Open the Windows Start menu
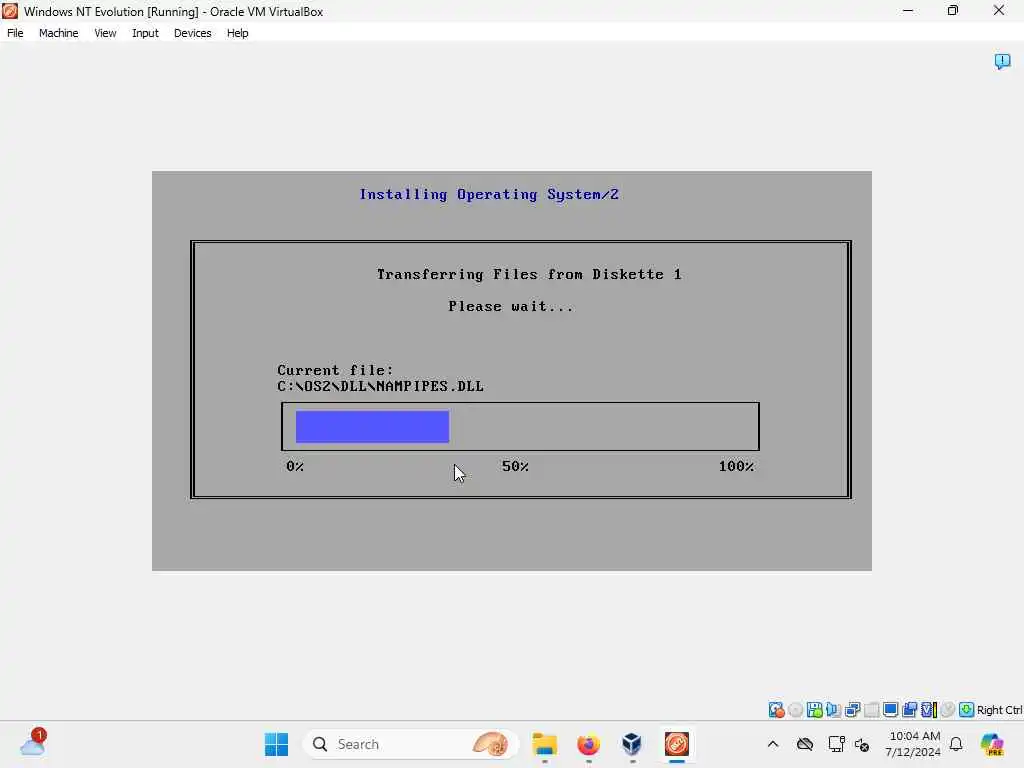The height and width of the screenshot is (768, 1024). pyautogui.click(x=276, y=744)
